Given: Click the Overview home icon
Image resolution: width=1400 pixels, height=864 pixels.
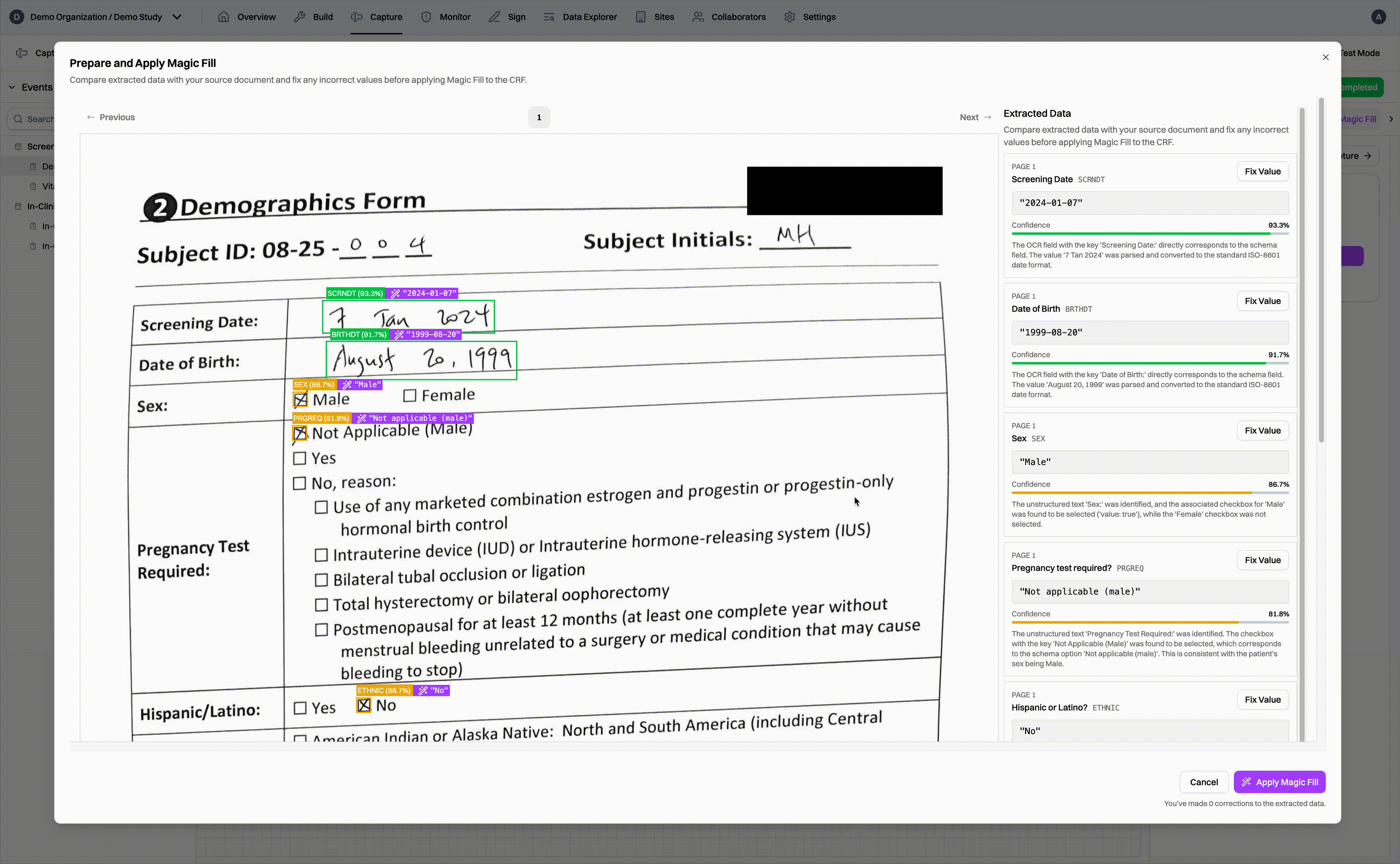Looking at the screenshot, I should 224,16.
